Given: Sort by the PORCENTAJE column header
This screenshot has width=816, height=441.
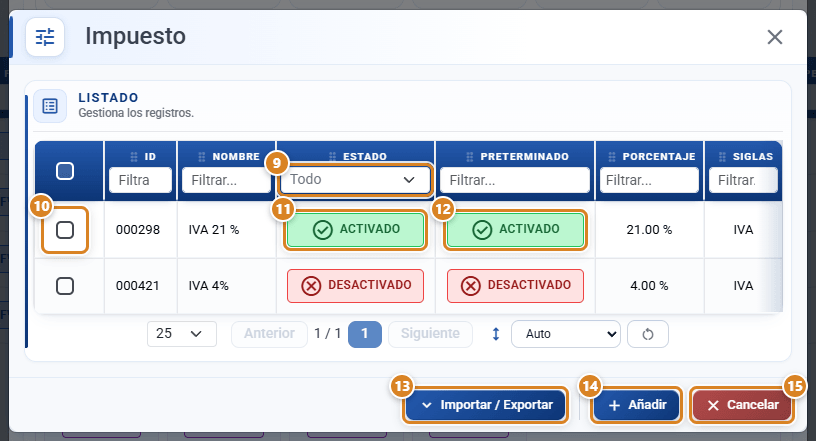Looking at the screenshot, I should (659, 157).
